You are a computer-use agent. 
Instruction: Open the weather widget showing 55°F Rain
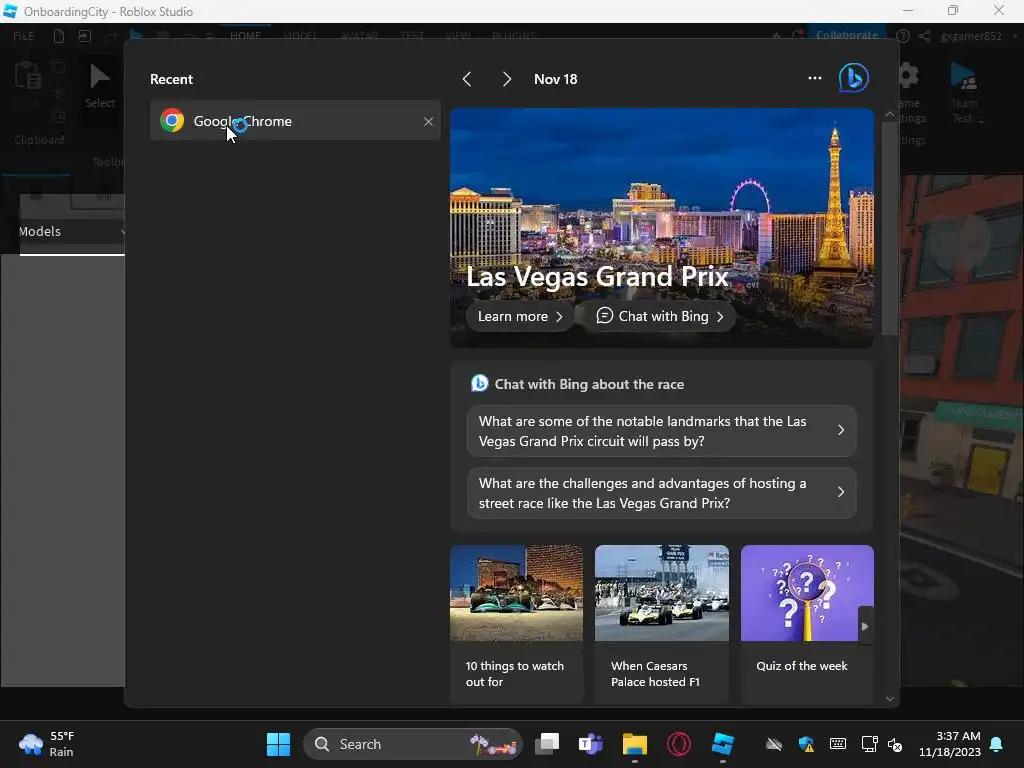47,744
